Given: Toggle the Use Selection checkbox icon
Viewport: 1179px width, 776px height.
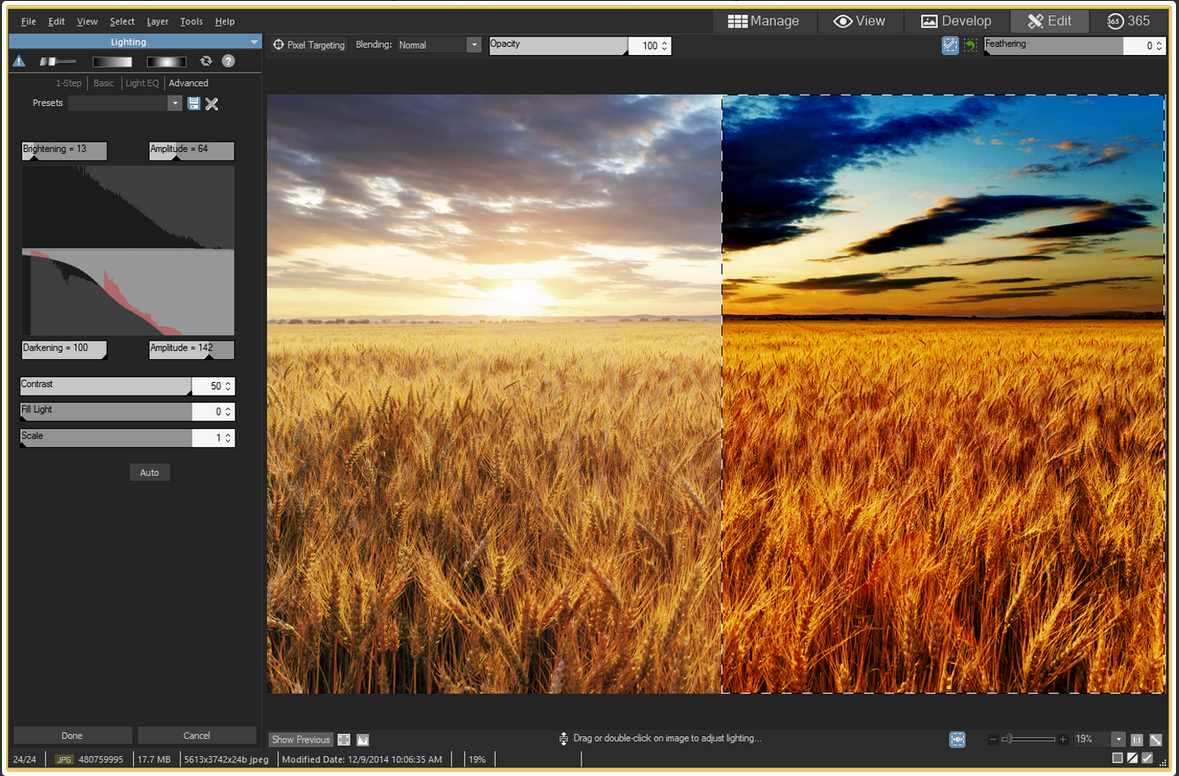Looking at the screenshot, I should (x=950, y=46).
